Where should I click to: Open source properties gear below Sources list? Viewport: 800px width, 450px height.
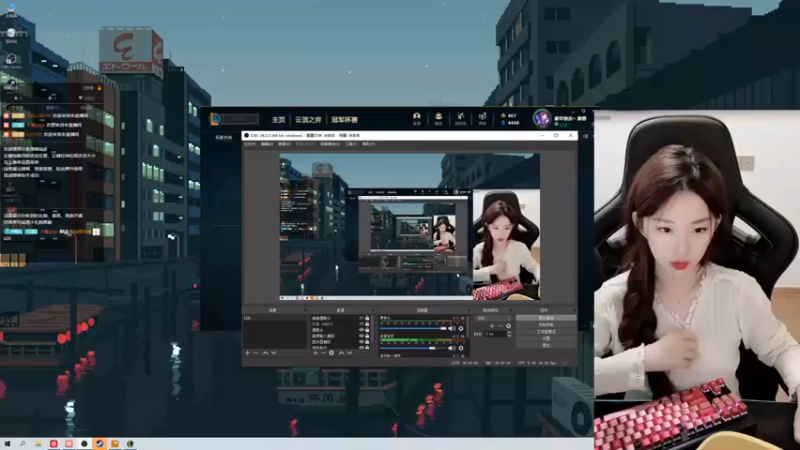coord(332,353)
